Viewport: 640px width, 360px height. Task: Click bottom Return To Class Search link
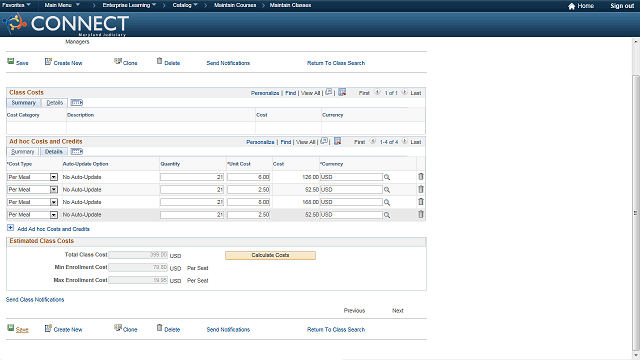(336, 329)
